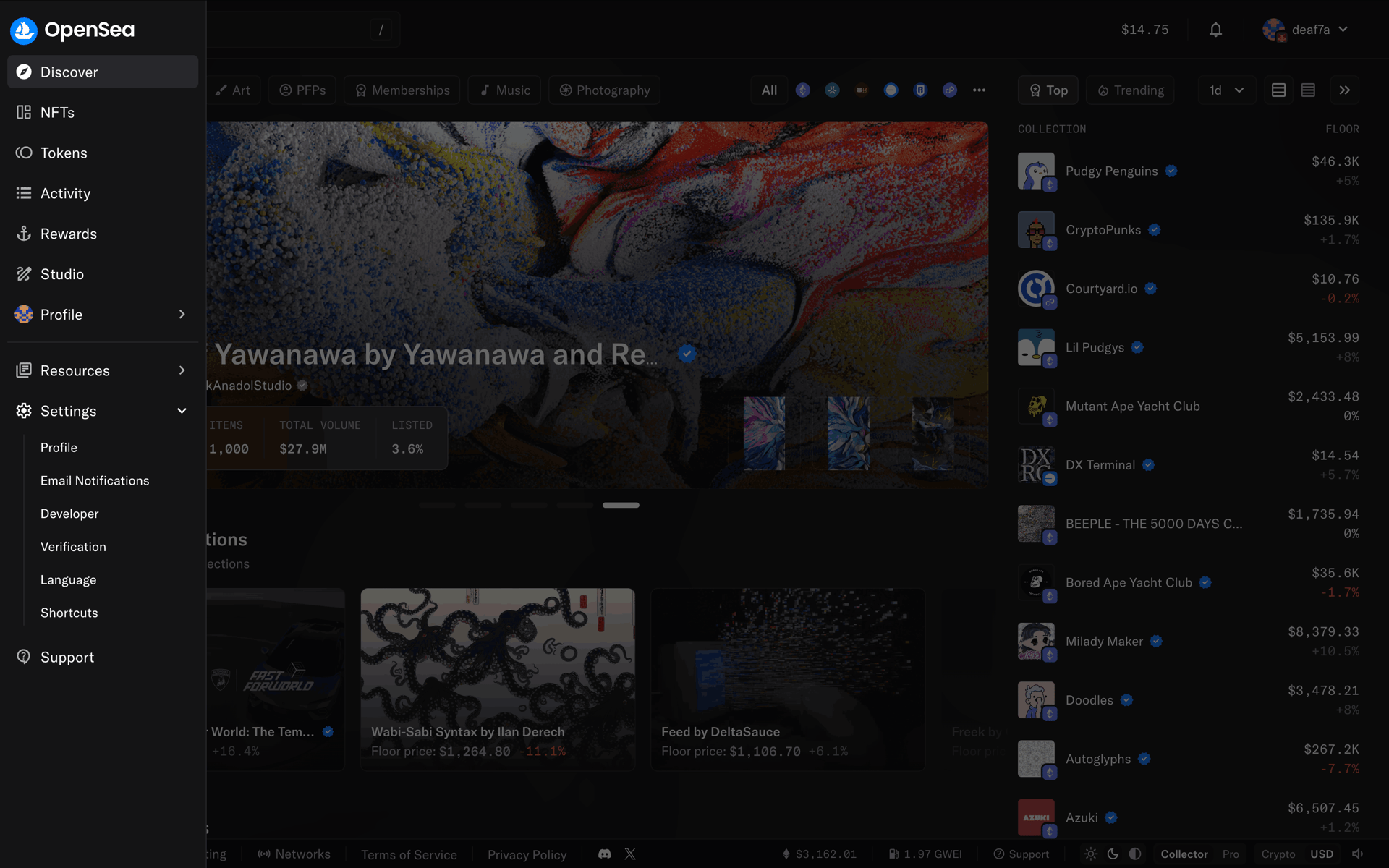1389x868 pixels.
Task: Open Support from the sidebar
Action: [103, 657]
